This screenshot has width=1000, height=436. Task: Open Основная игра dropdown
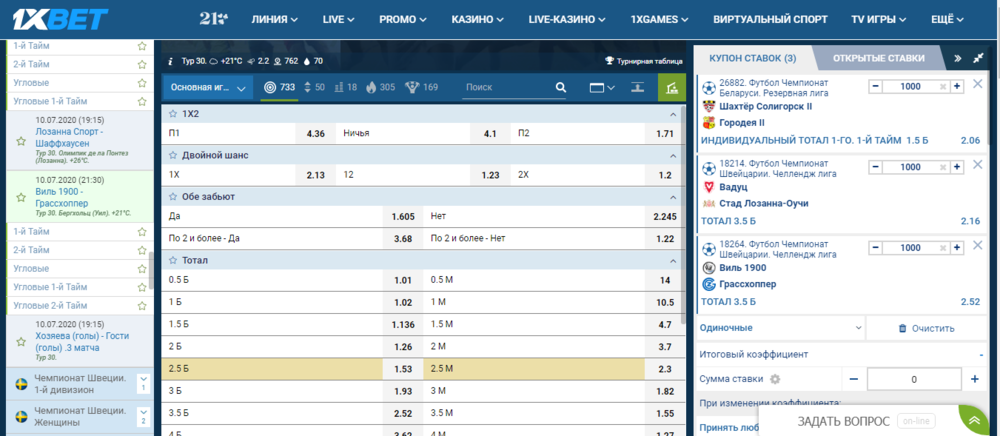click(207, 88)
